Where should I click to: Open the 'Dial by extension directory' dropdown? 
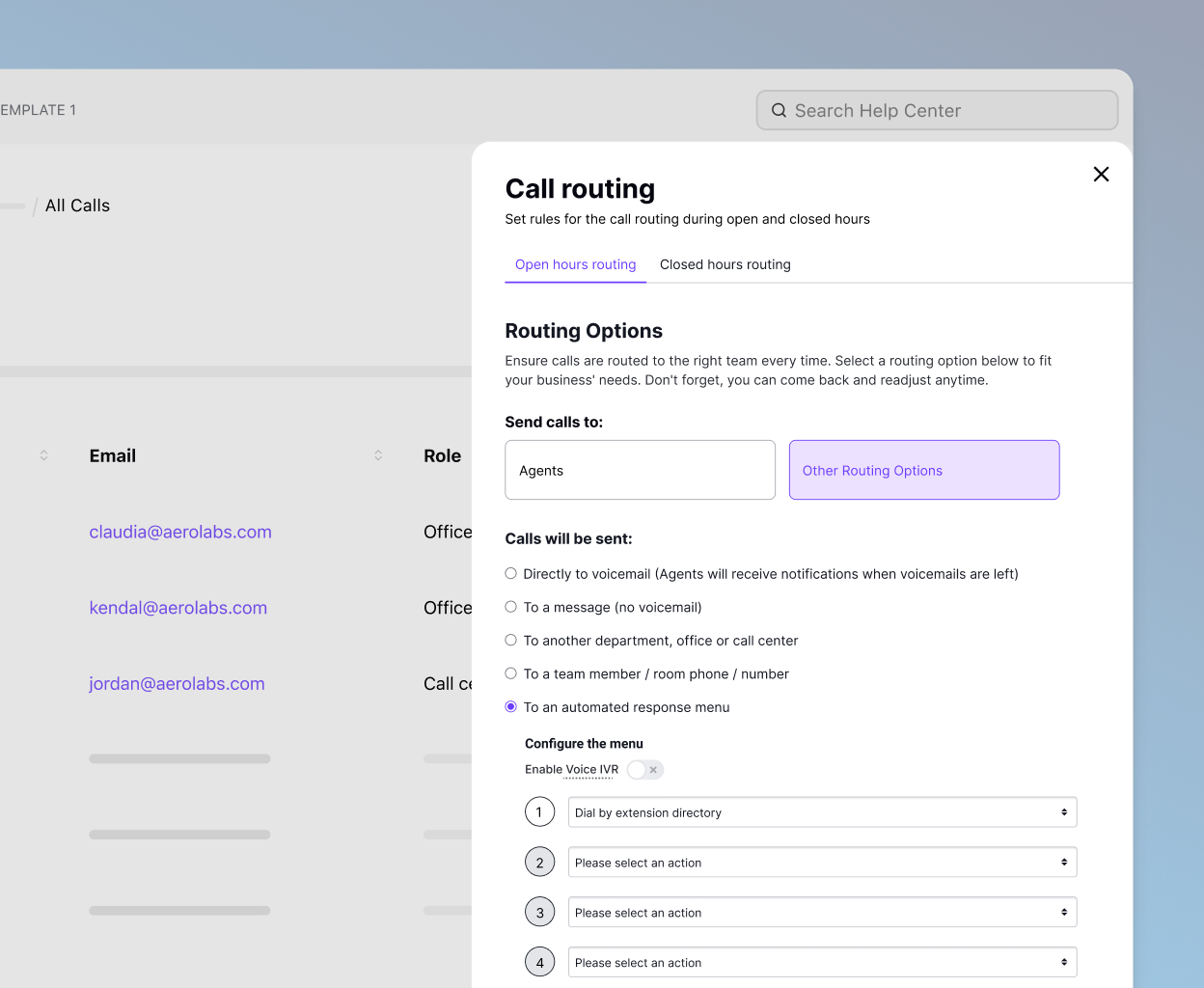pos(822,811)
